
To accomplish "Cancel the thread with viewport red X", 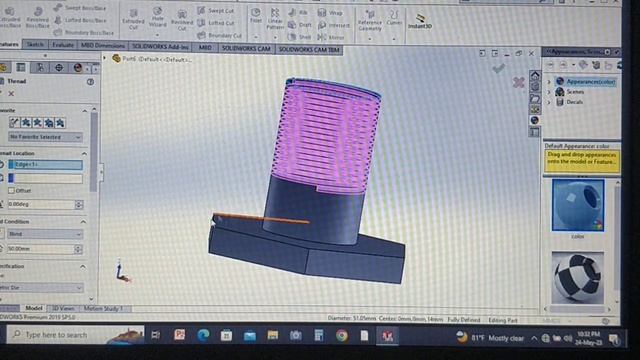I will (x=519, y=82).
